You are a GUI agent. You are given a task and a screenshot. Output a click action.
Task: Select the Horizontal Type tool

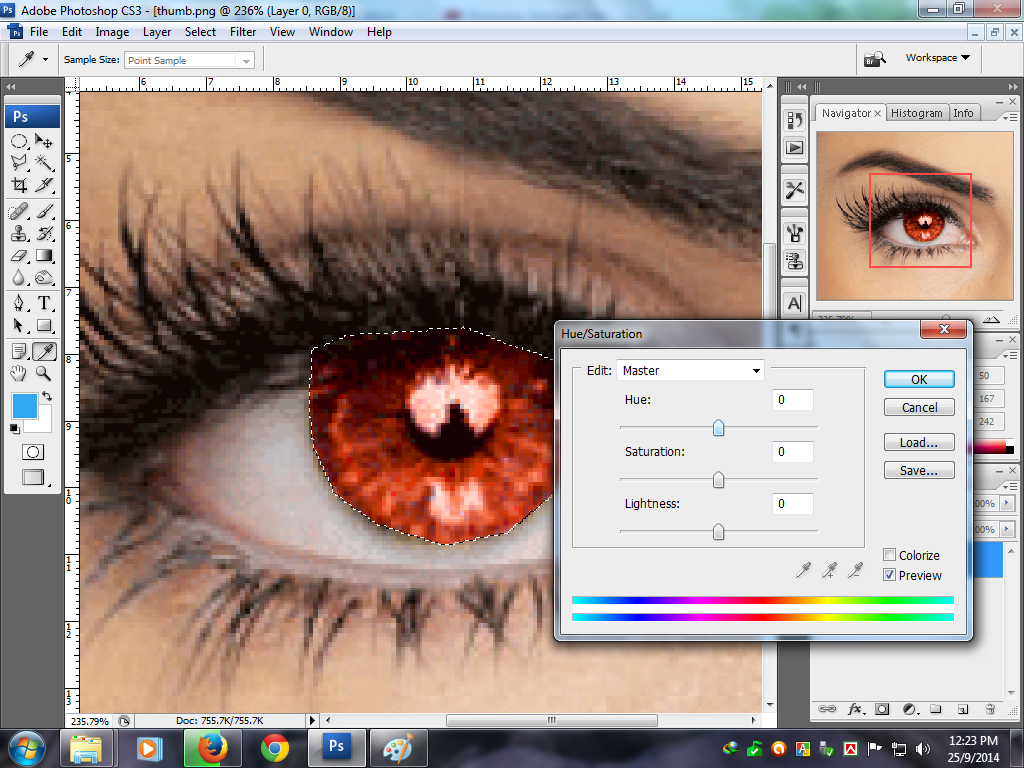(44, 303)
